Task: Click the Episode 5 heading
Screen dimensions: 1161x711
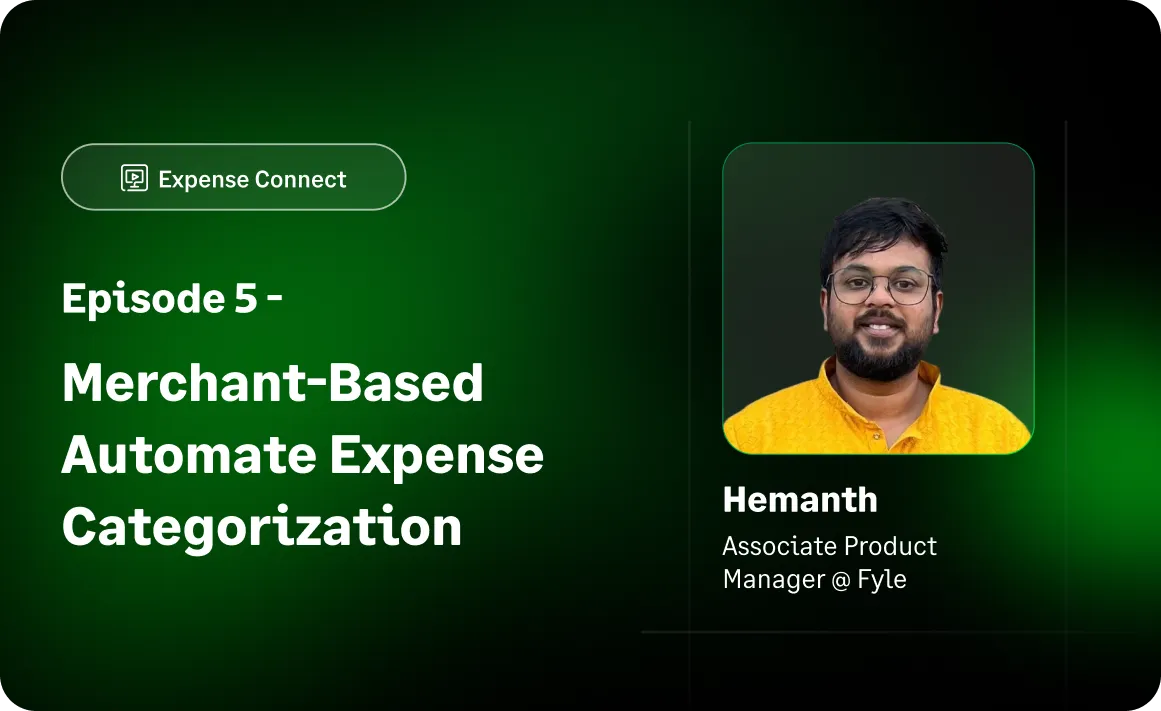Action: click(172, 297)
